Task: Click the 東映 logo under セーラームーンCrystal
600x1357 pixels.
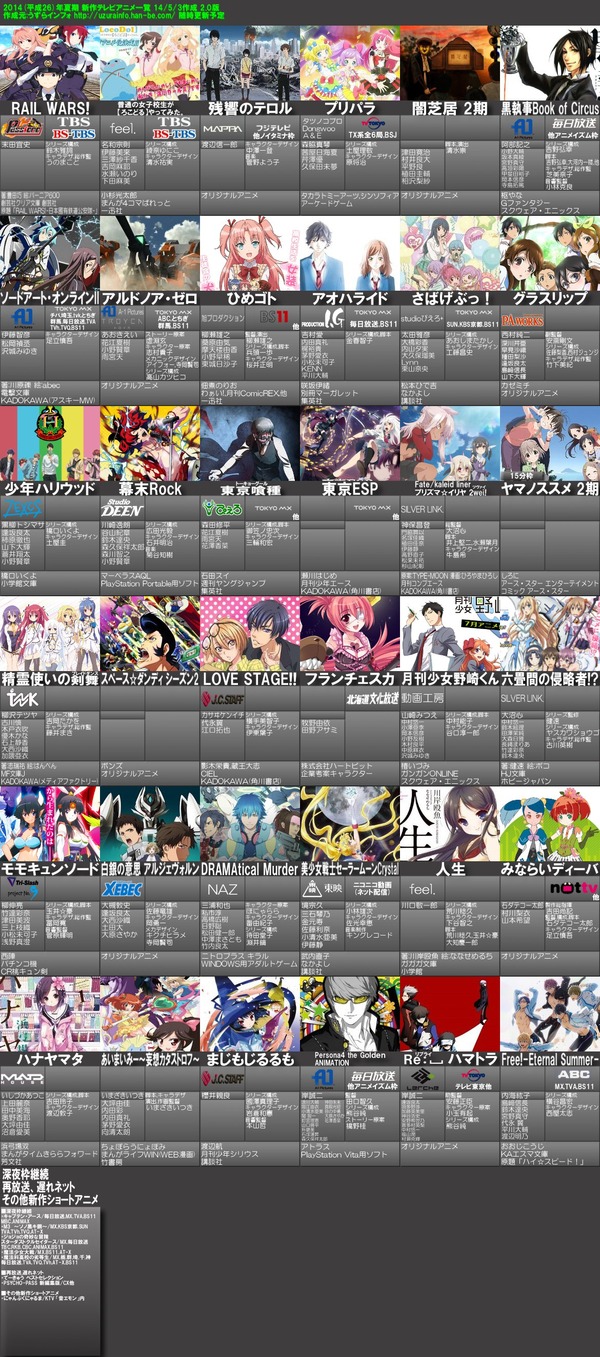Action: (323, 888)
